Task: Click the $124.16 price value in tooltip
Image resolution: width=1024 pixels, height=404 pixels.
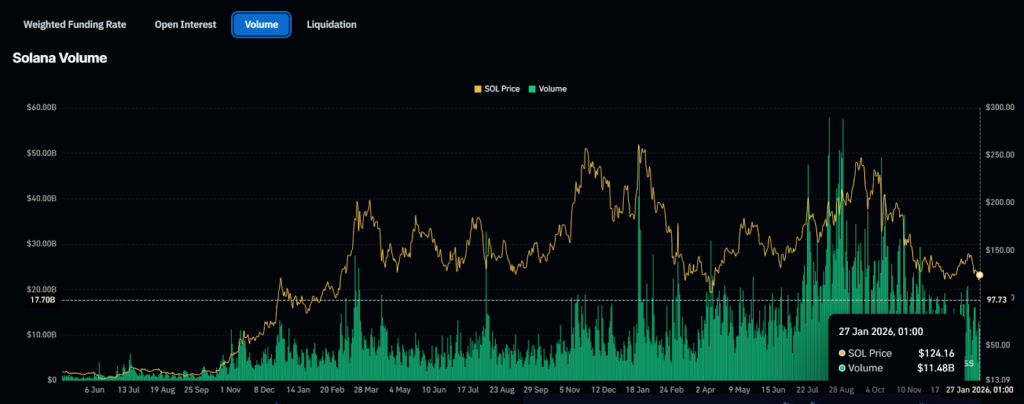Action: point(937,353)
